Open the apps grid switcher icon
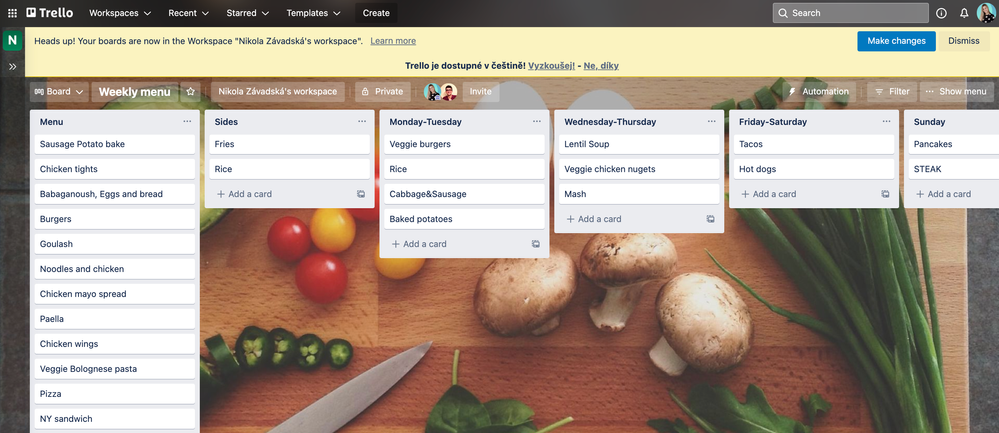This screenshot has width=999, height=433. pos(12,13)
